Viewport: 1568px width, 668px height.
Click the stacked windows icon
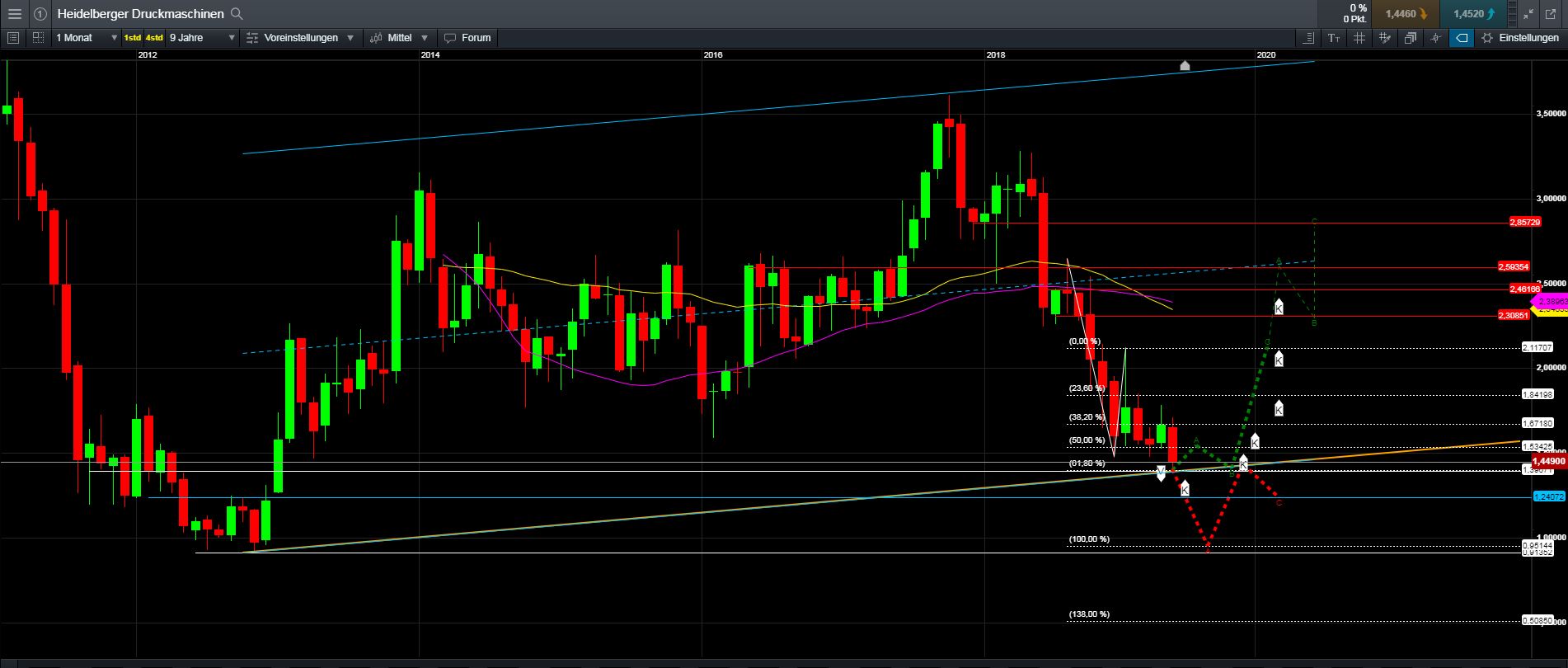pyautogui.click(x=1410, y=38)
